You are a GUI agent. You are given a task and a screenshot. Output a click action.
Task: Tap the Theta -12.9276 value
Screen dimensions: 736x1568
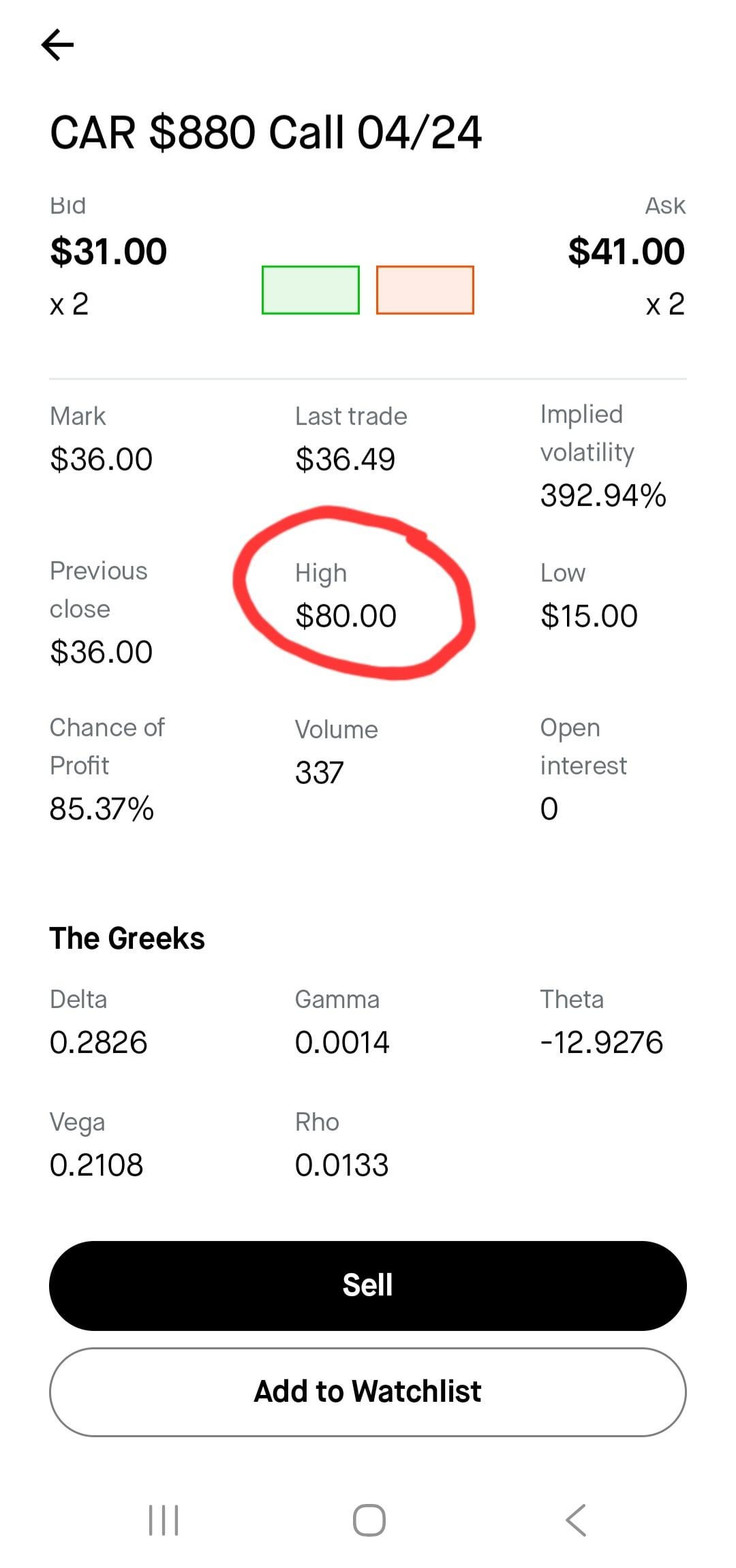pos(602,1043)
